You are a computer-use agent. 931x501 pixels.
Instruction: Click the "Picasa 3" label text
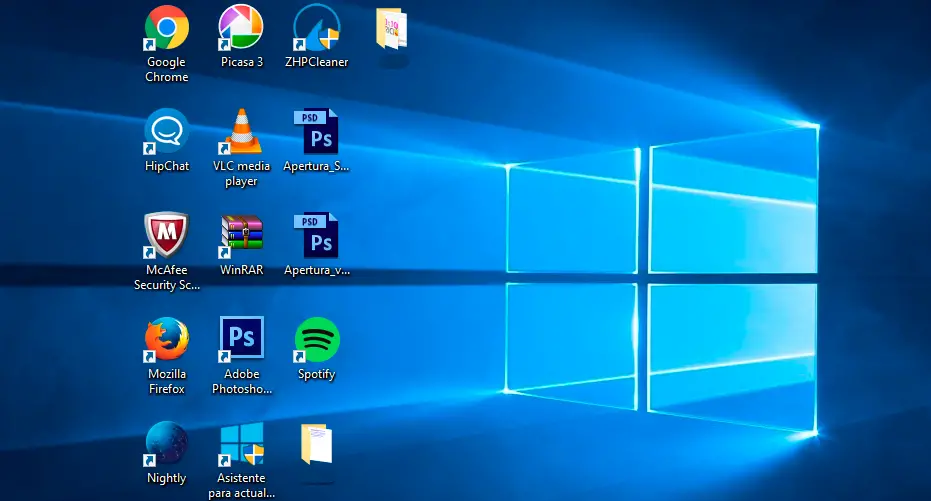pos(242,62)
